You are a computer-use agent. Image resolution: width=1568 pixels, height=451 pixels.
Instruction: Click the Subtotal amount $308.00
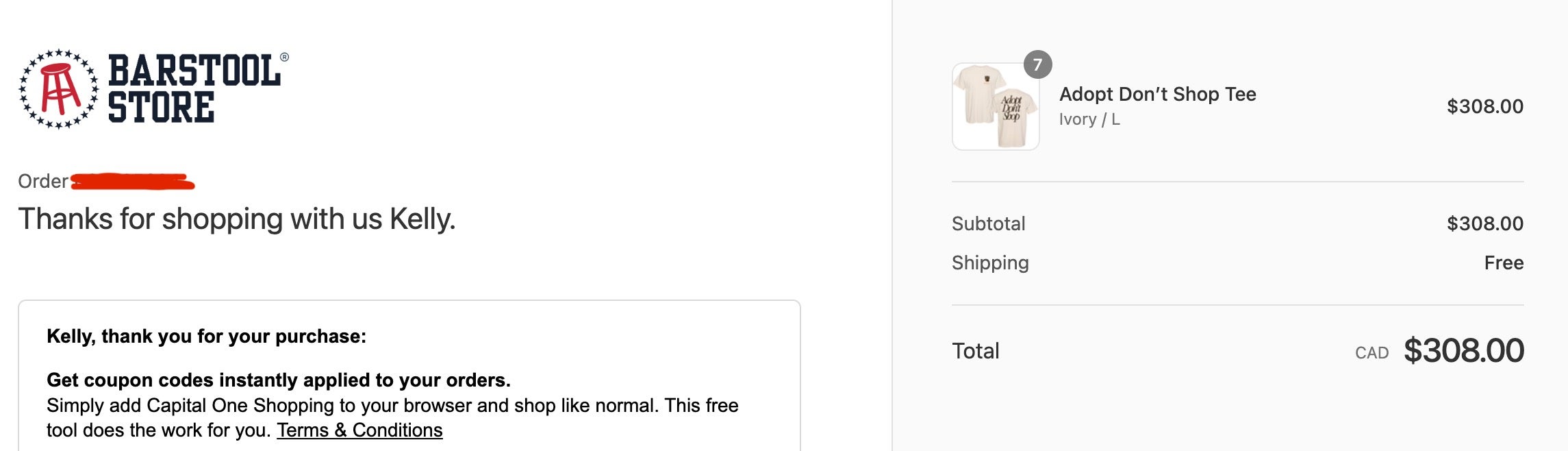[1484, 223]
